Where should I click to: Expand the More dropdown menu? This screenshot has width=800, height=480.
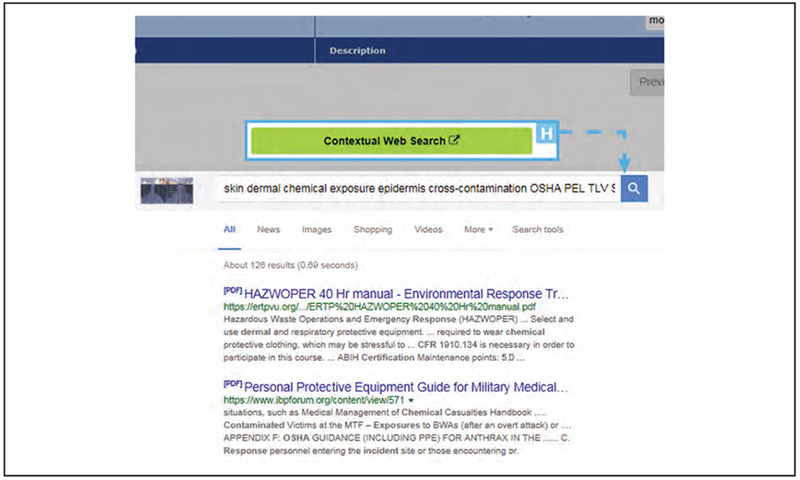coord(478,230)
